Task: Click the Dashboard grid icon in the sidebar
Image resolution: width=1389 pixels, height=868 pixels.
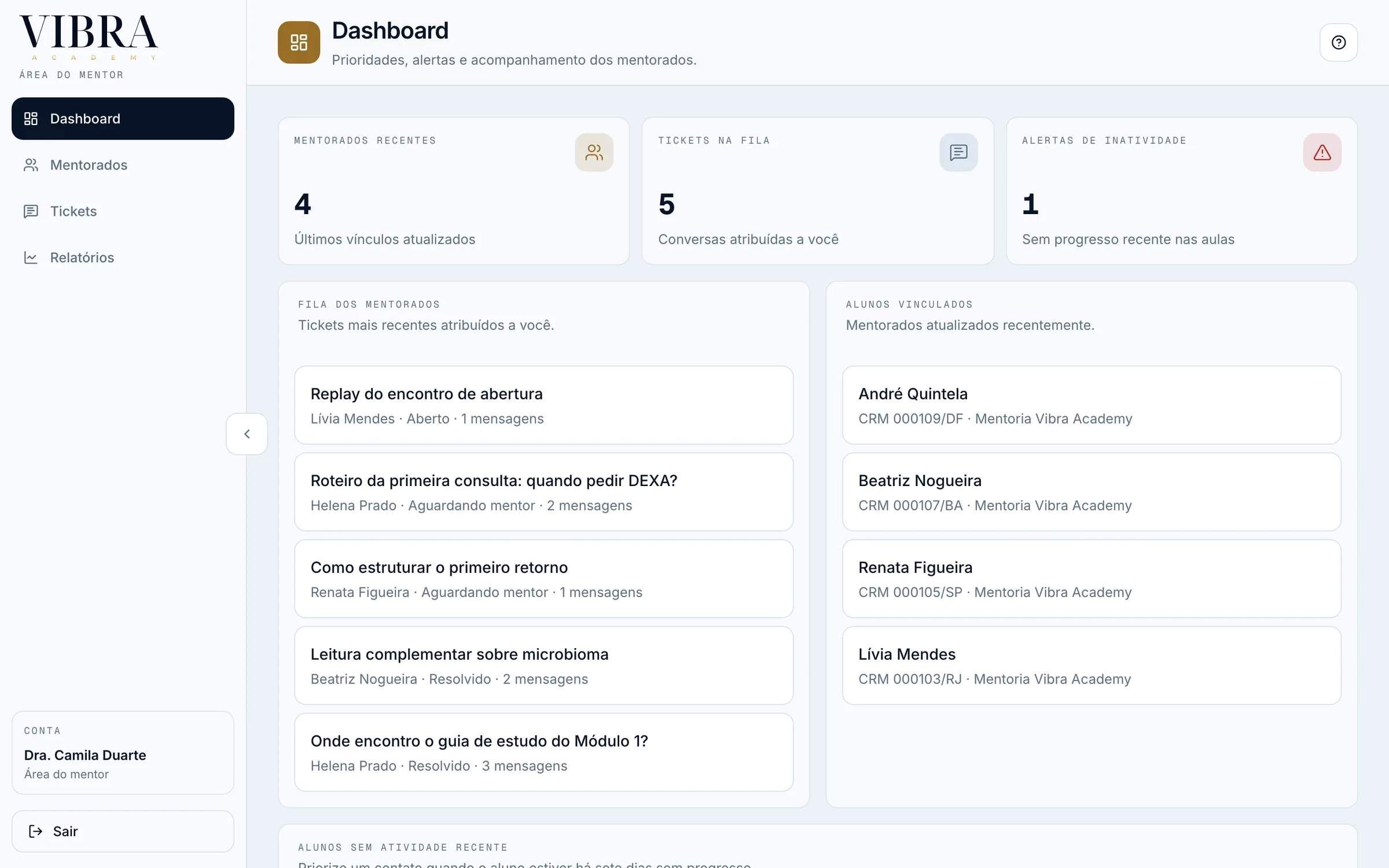Action: pyautogui.click(x=31, y=119)
